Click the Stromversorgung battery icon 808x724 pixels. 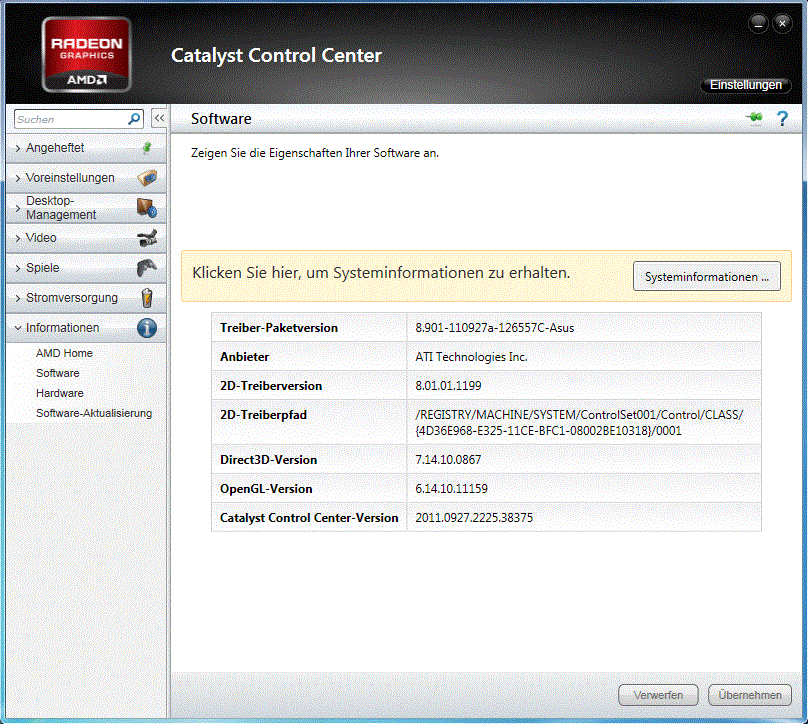click(x=147, y=298)
